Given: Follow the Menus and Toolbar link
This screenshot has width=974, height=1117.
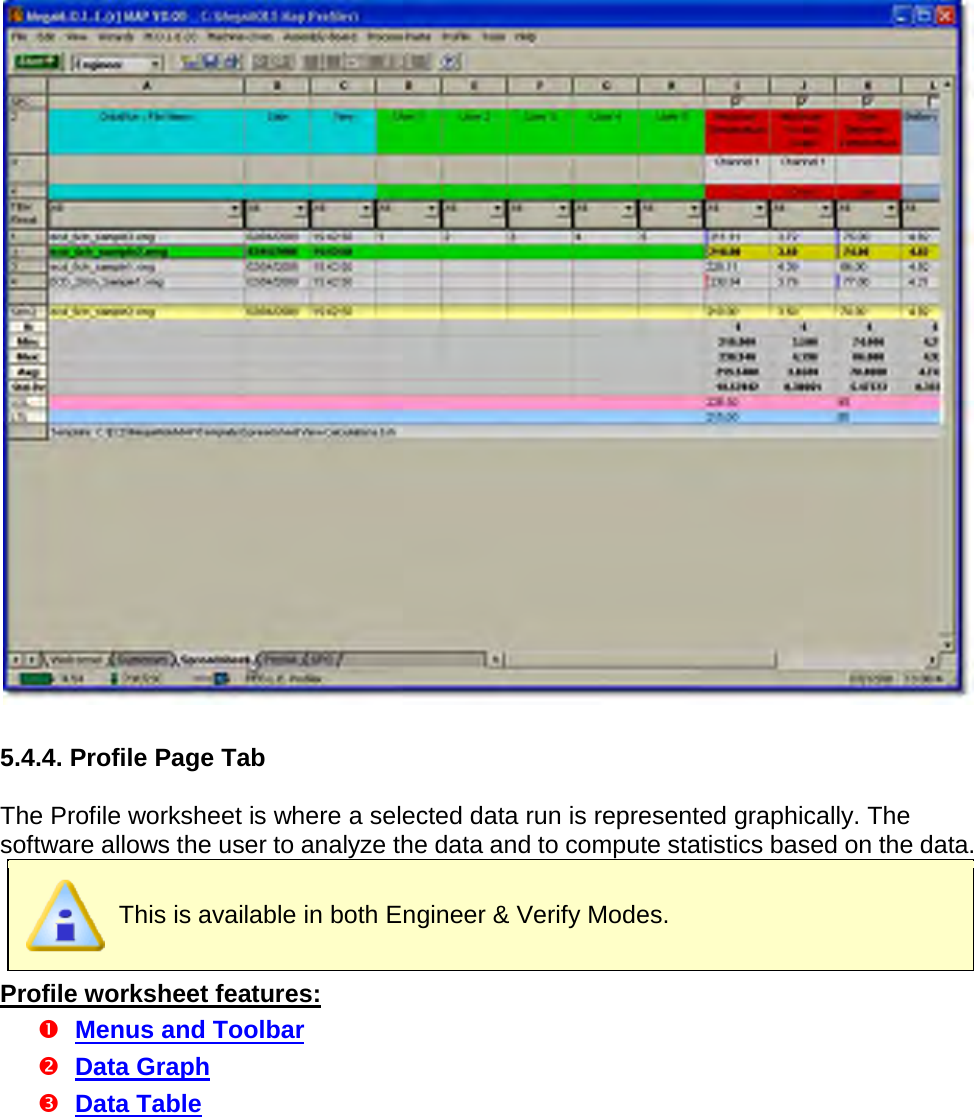Looking at the screenshot, I should click(x=190, y=1029).
